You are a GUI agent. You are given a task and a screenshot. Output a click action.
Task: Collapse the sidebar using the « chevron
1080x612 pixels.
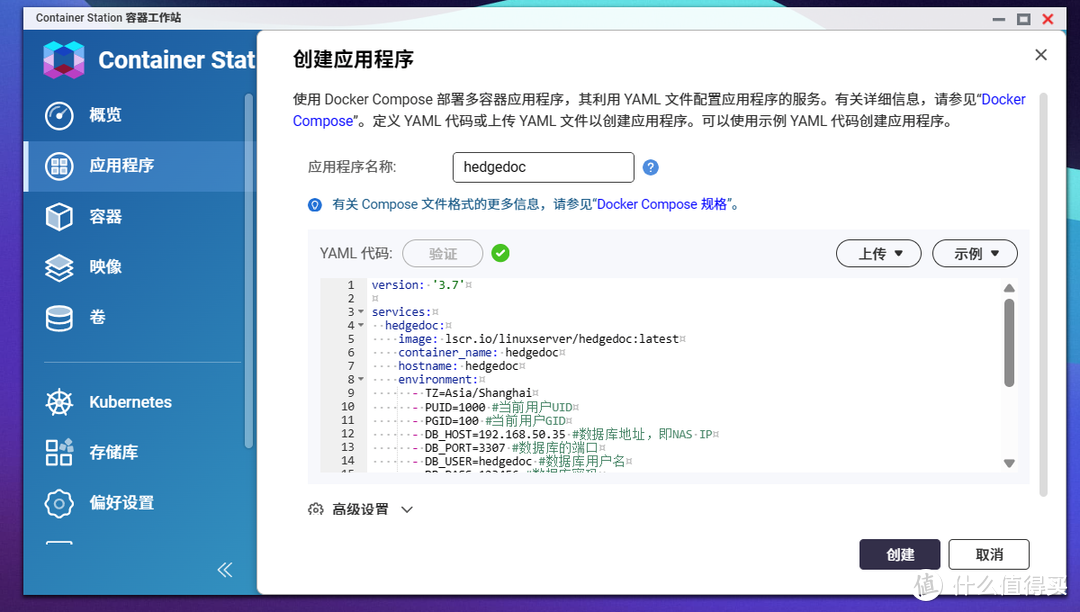[x=224, y=569]
